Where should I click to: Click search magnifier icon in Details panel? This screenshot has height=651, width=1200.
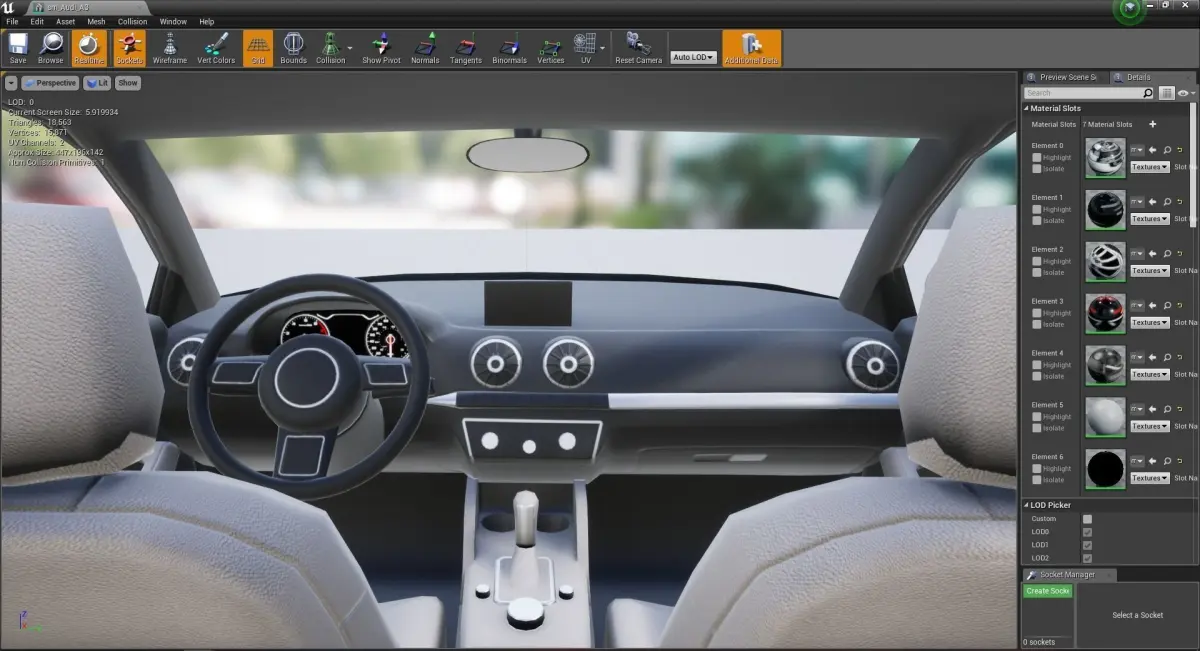1148,93
